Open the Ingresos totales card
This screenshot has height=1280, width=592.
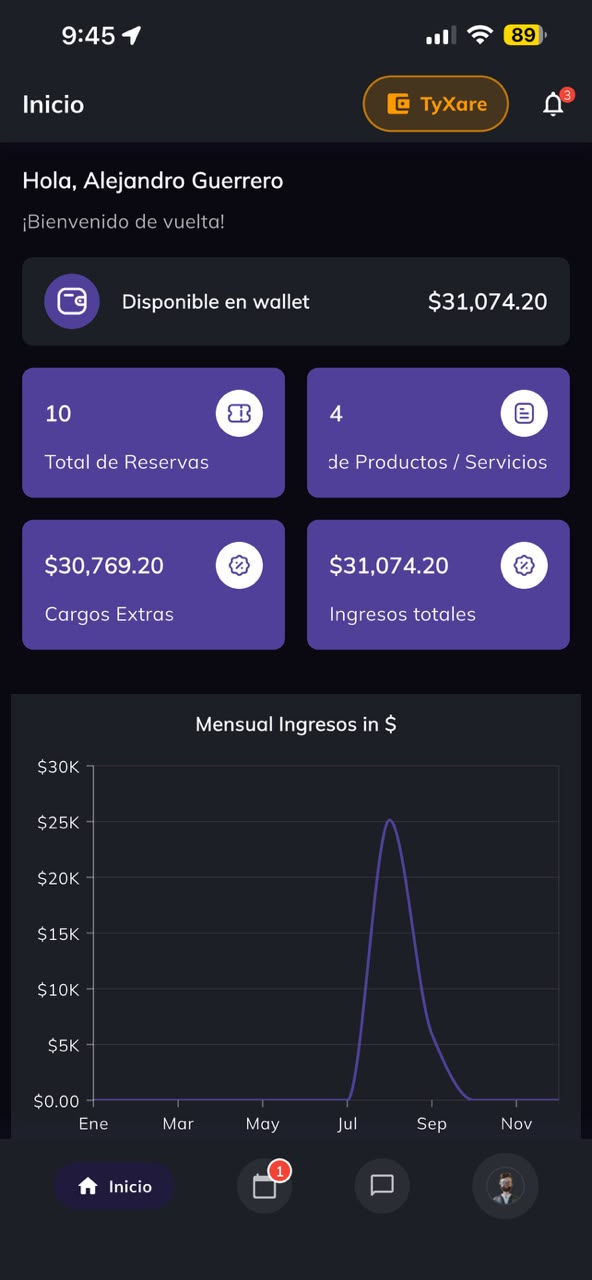438,585
